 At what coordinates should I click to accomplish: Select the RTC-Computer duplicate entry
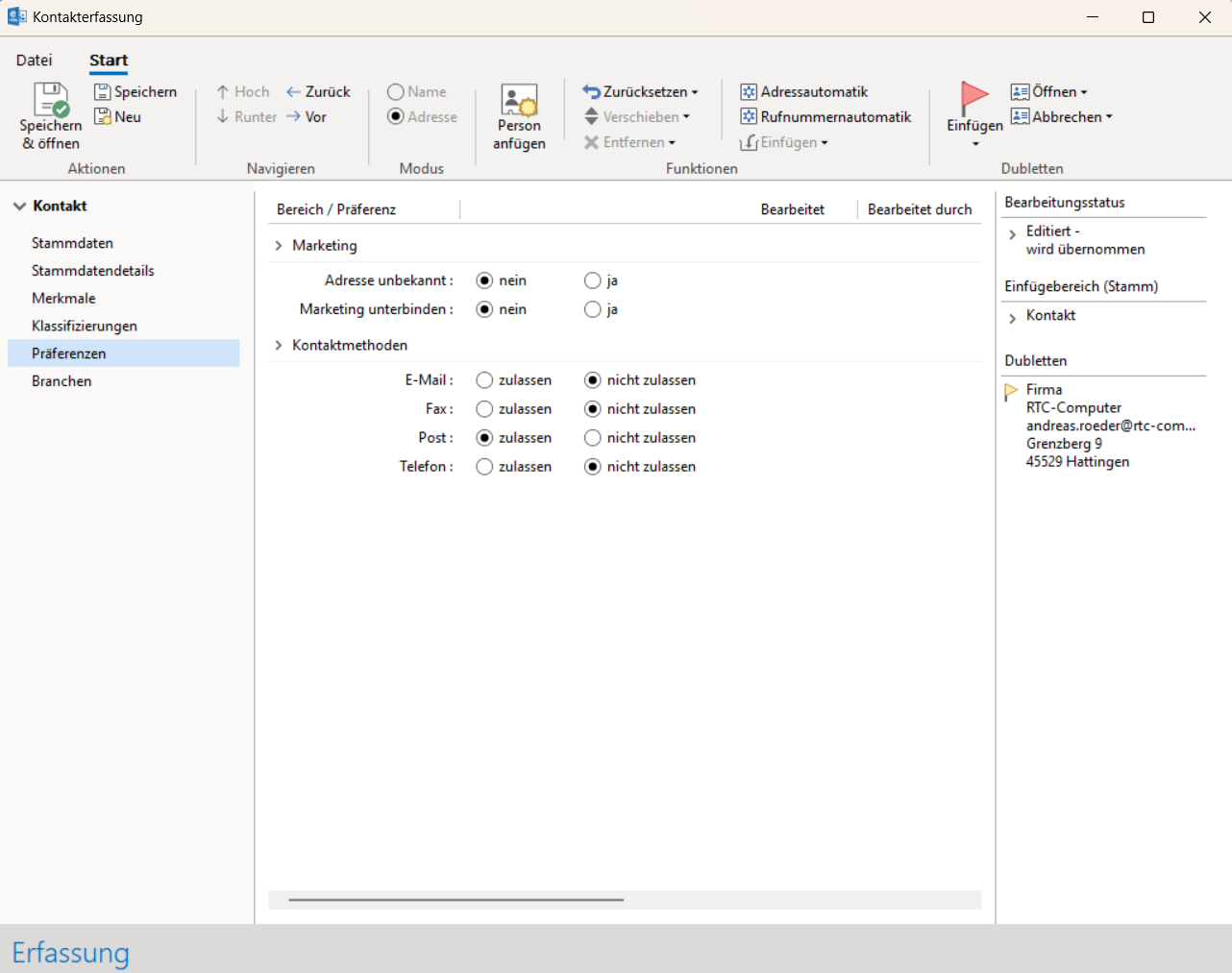tap(1073, 408)
